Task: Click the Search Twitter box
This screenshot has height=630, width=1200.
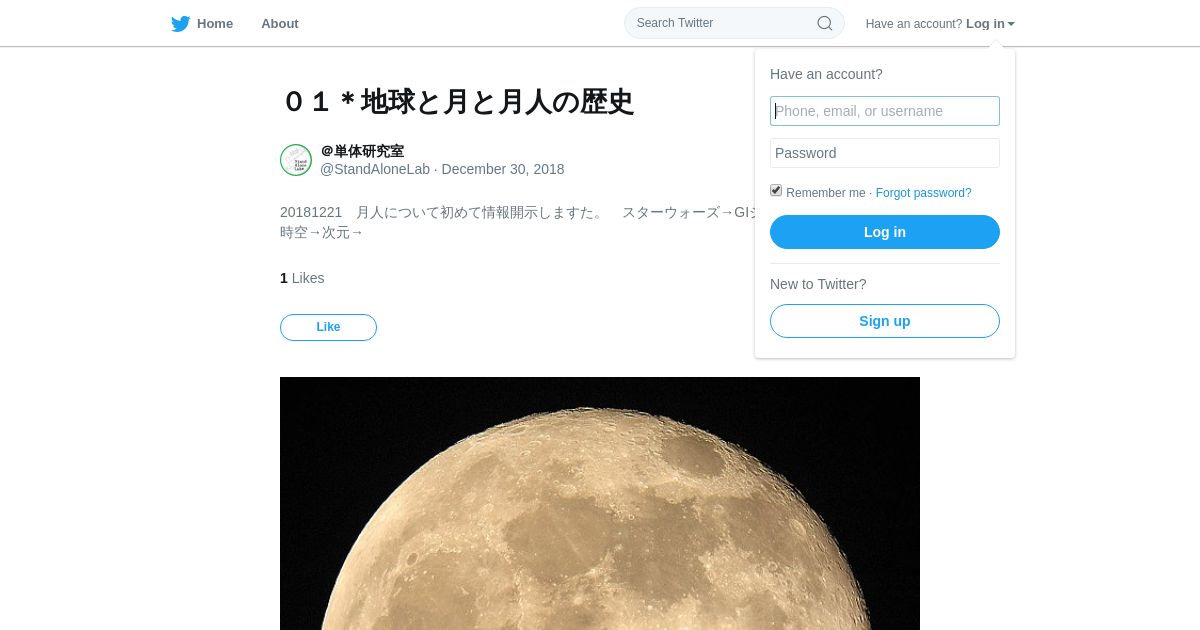Action: (735, 23)
